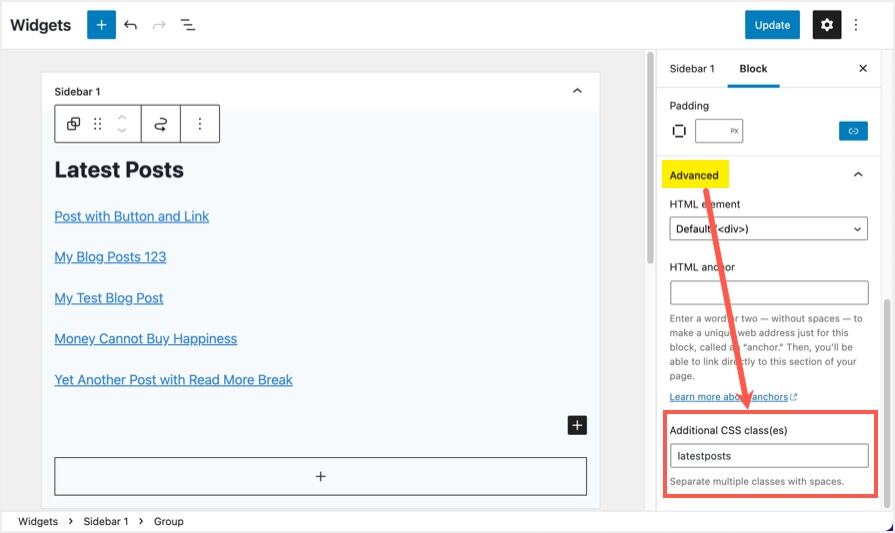The width and height of the screenshot is (895, 533).
Task: Open the three-dot options menu in header
Action: coord(856,25)
